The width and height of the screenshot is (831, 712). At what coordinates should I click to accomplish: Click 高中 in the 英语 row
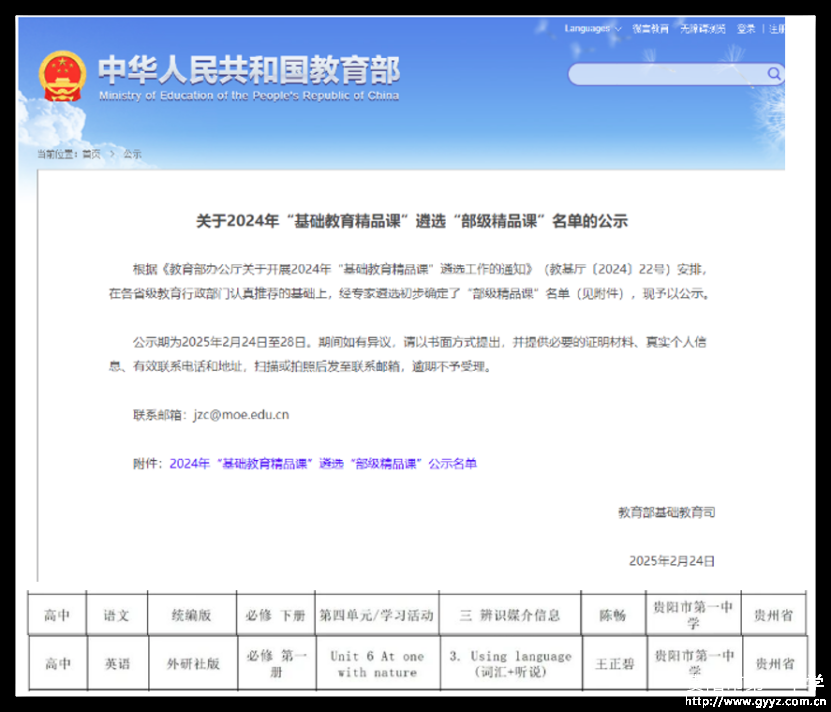58,663
